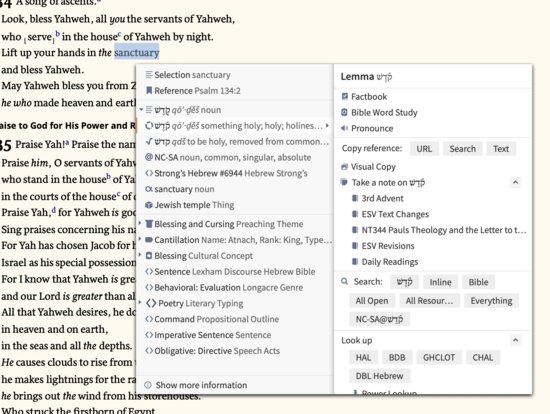550x414 pixels.
Task: Search NC-SA@ lemma morphology
Action: pos(380,319)
